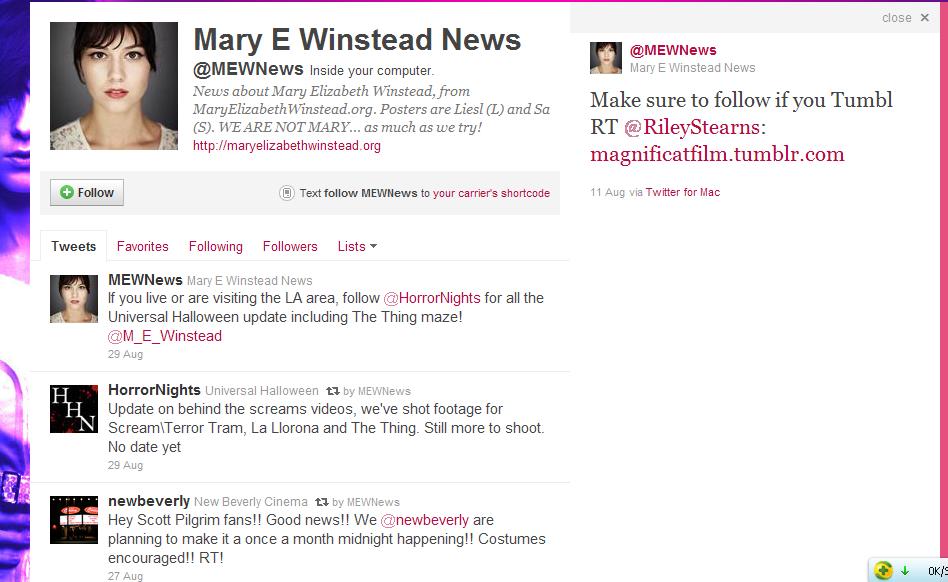Screen dimensions: 948x582
Task: Click the Twitter for Mac link
Action: tap(683, 192)
